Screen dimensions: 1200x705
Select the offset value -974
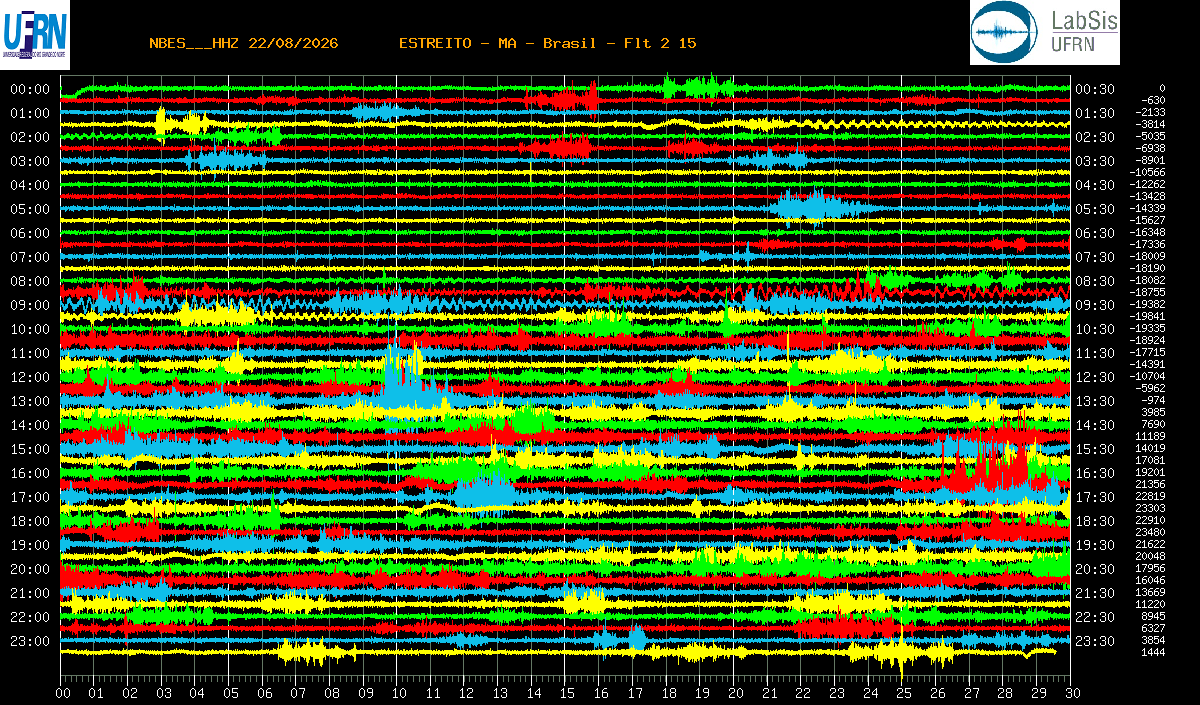tap(1153, 400)
